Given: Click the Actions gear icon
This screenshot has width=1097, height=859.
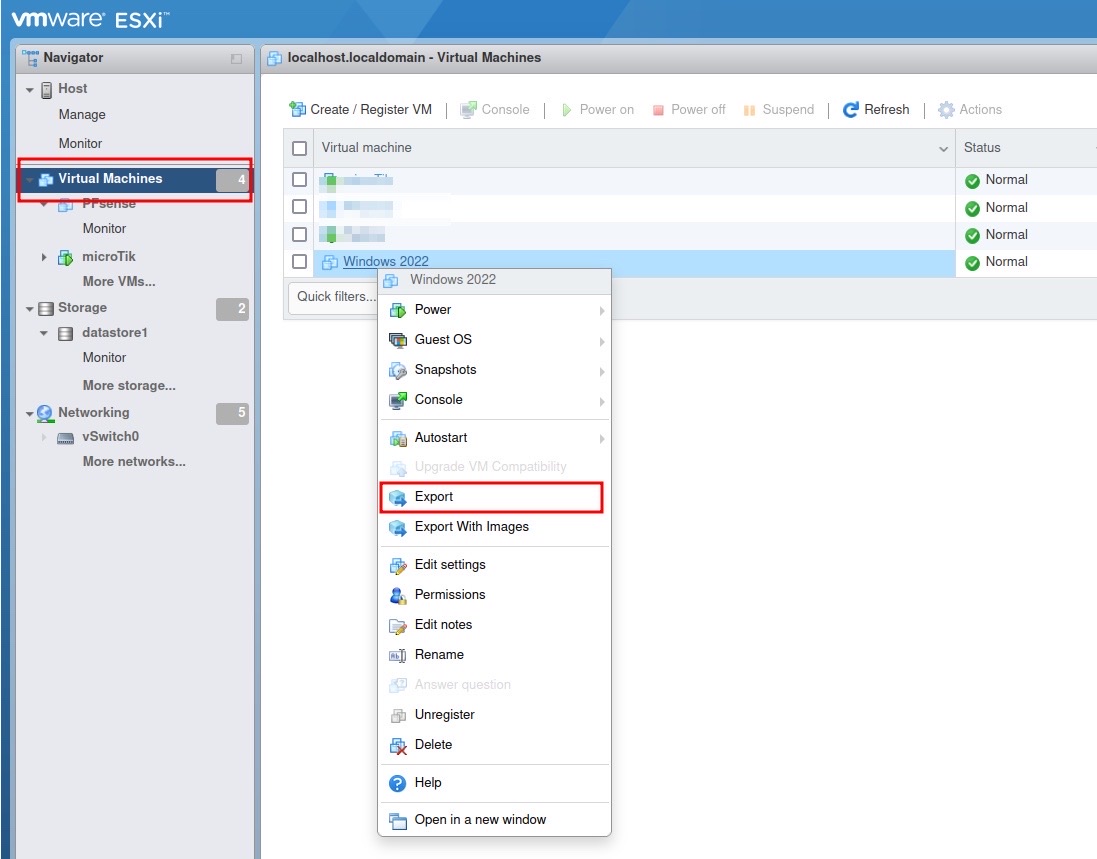Looking at the screenshot, I should pyautogui.click(x=946, y=110).
